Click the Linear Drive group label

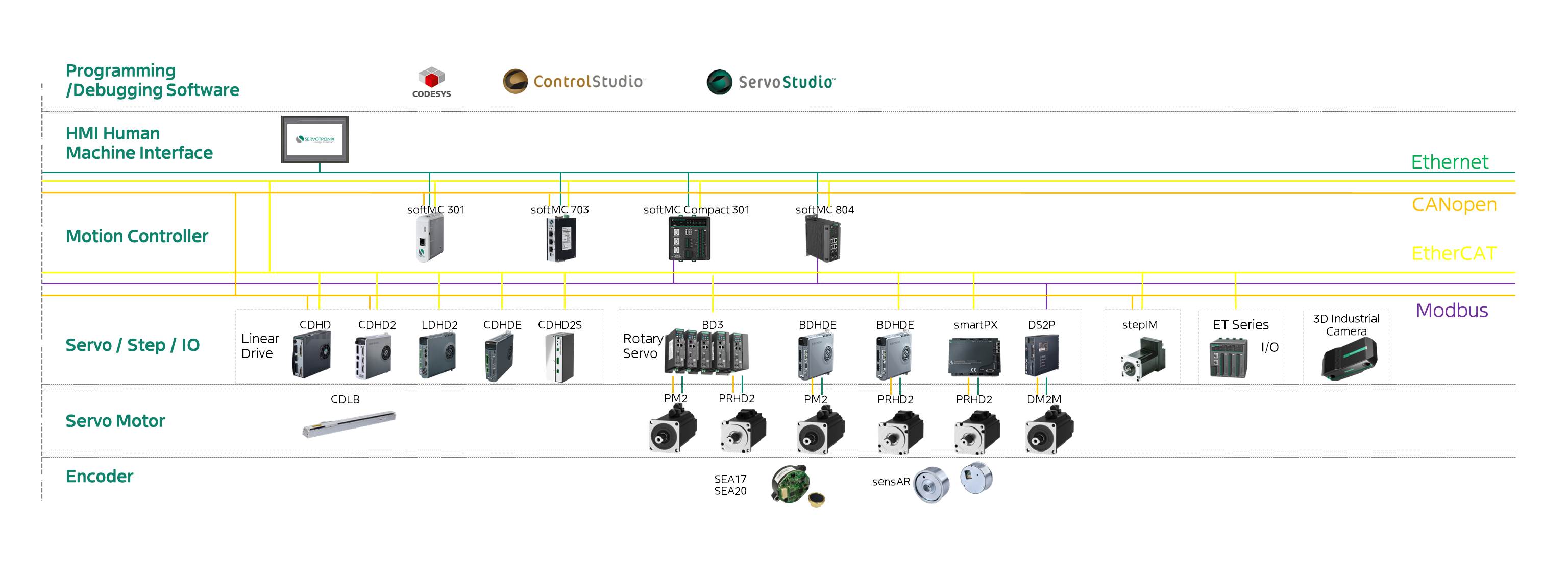tap(260, 346)
